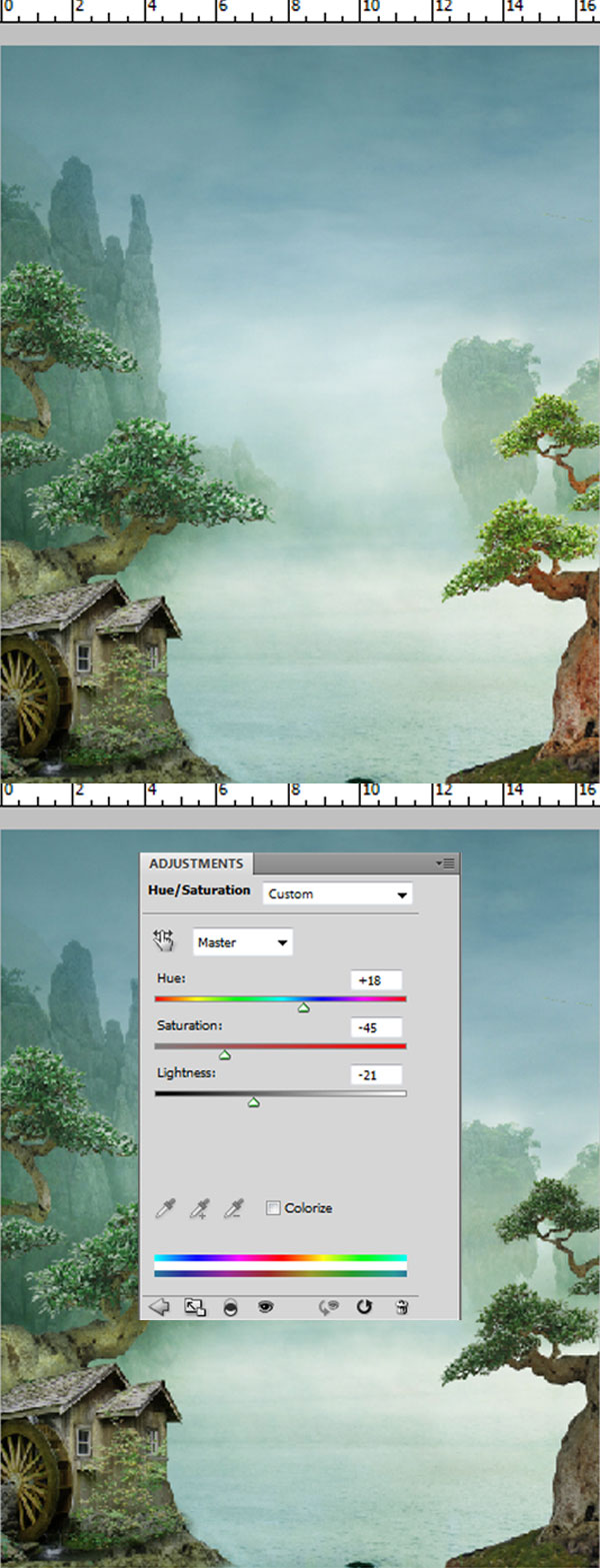Reset adjustment to defaults icon
The width and height of the screenshot is (600, 1568).
pos(364,1306)
